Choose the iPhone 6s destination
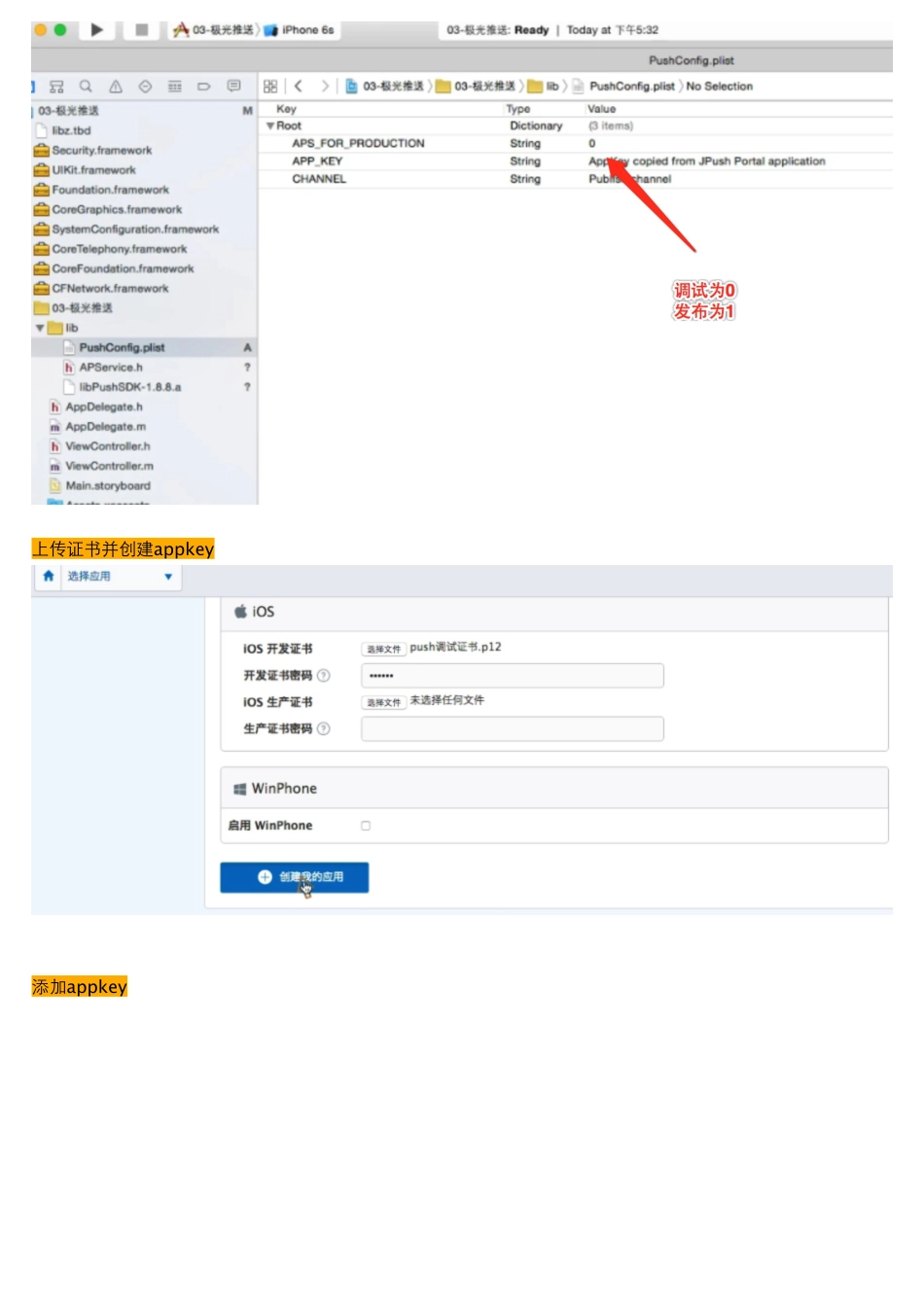This screenshot has height=1308, width=924. coord(300,30)
